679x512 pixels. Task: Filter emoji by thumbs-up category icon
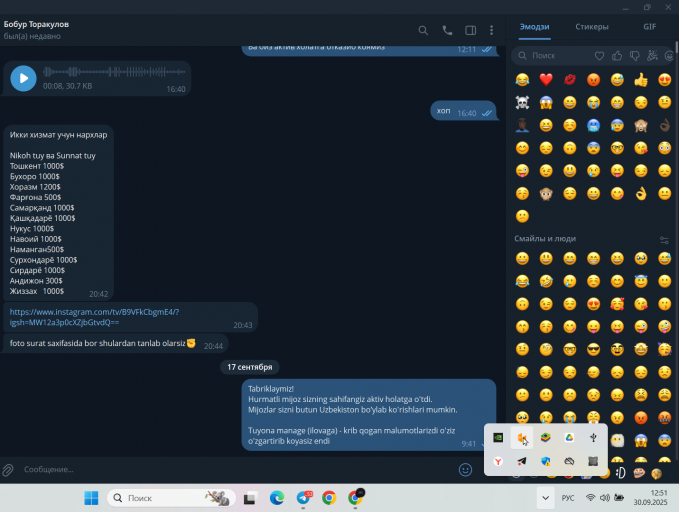pos(617,55)
